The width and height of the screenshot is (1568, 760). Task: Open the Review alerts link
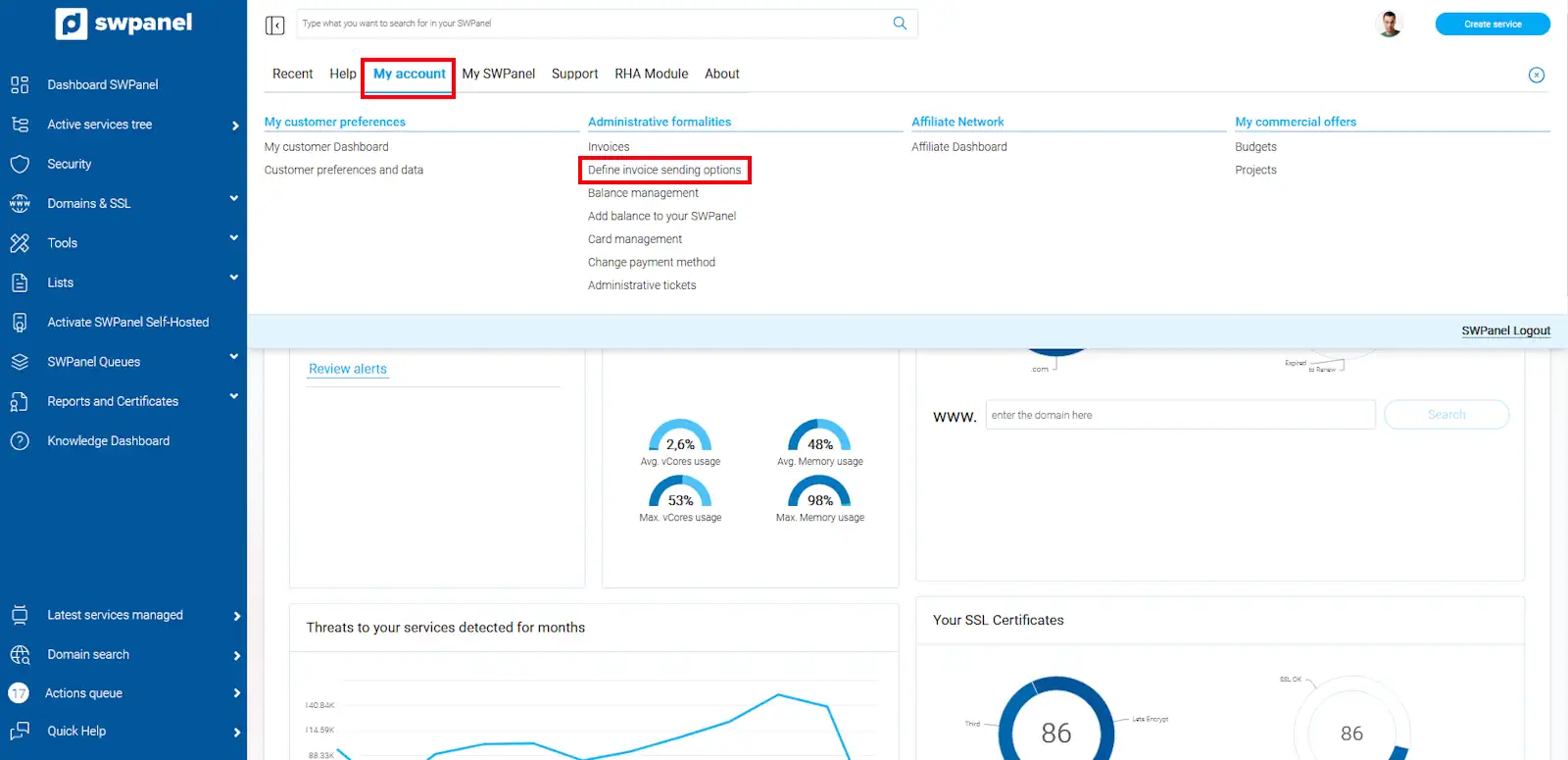[347, 369]
